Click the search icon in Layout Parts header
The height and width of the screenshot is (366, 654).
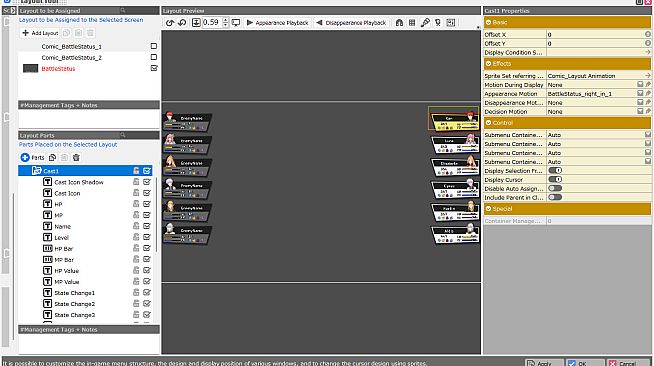click(123, 135)
